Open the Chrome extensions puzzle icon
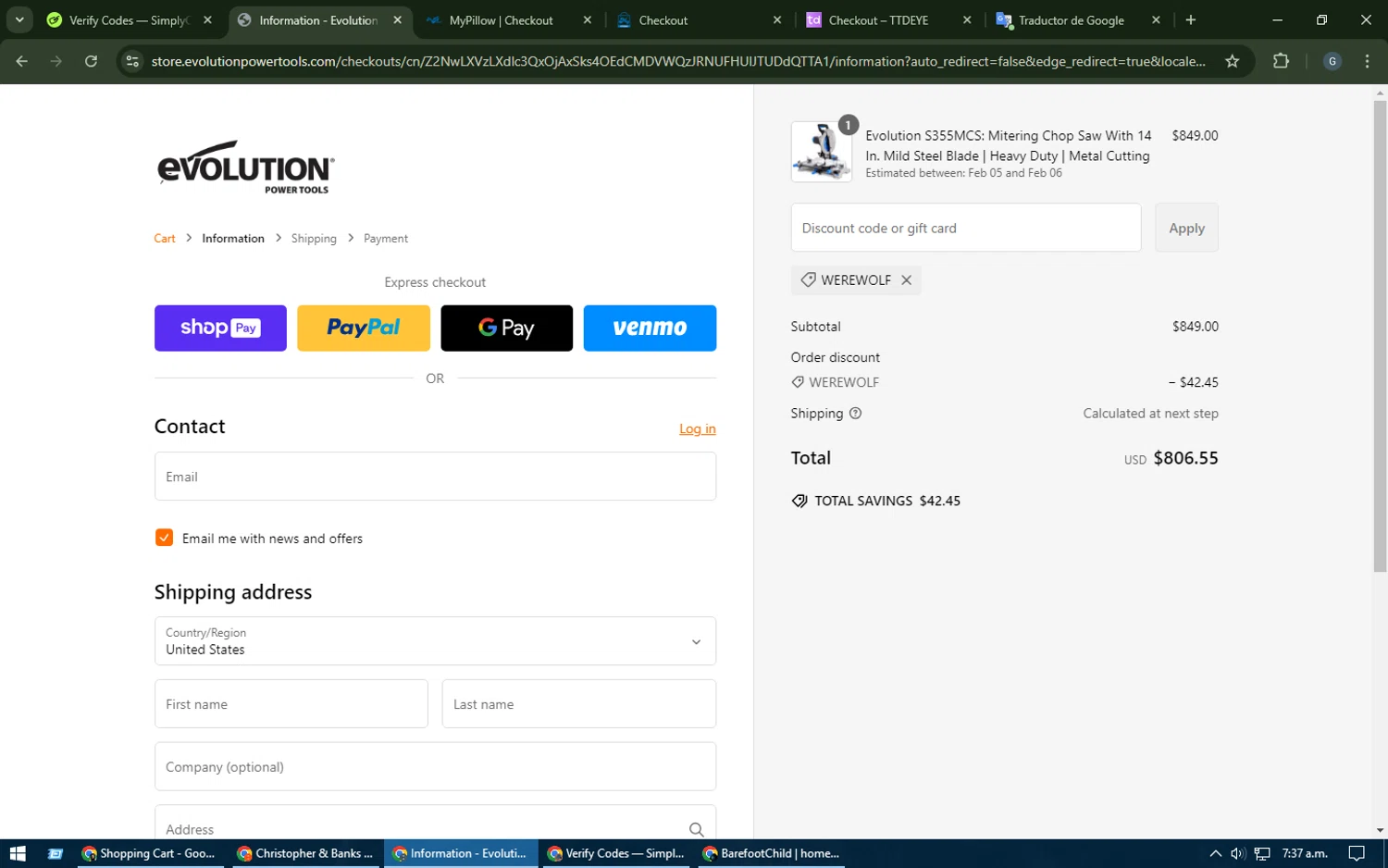 pyautogui.click(x=1281, y=61)
